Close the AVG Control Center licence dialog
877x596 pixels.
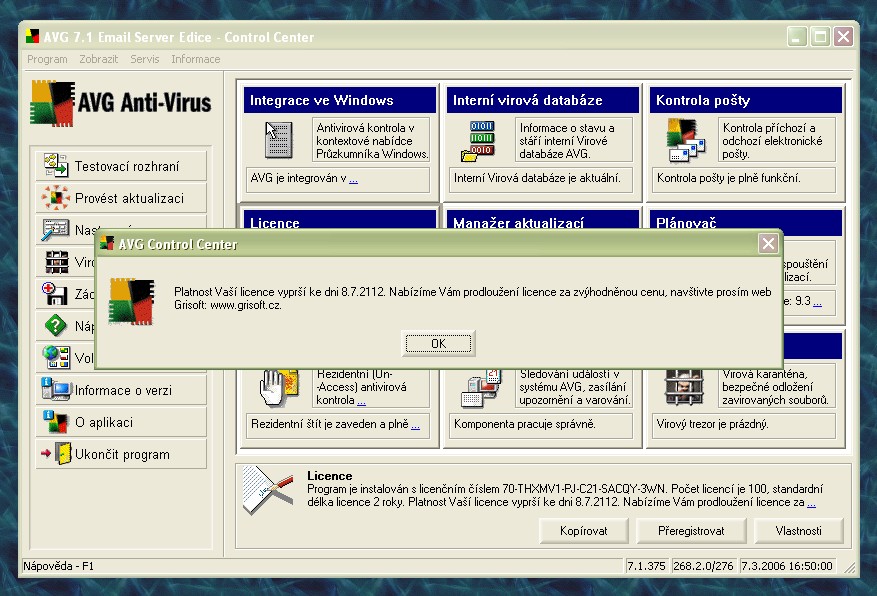click(768, 243)
